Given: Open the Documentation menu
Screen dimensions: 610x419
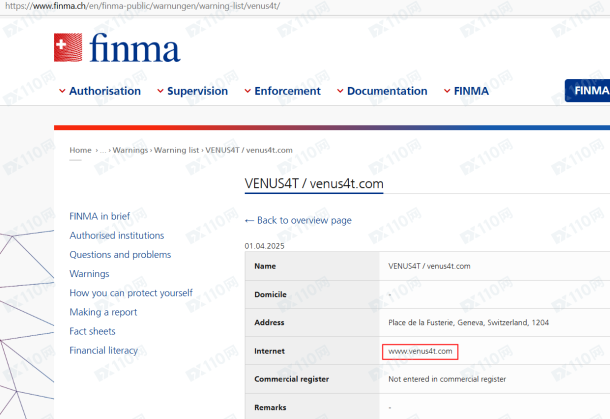Looking at the screenshot, I should [387, 91].
